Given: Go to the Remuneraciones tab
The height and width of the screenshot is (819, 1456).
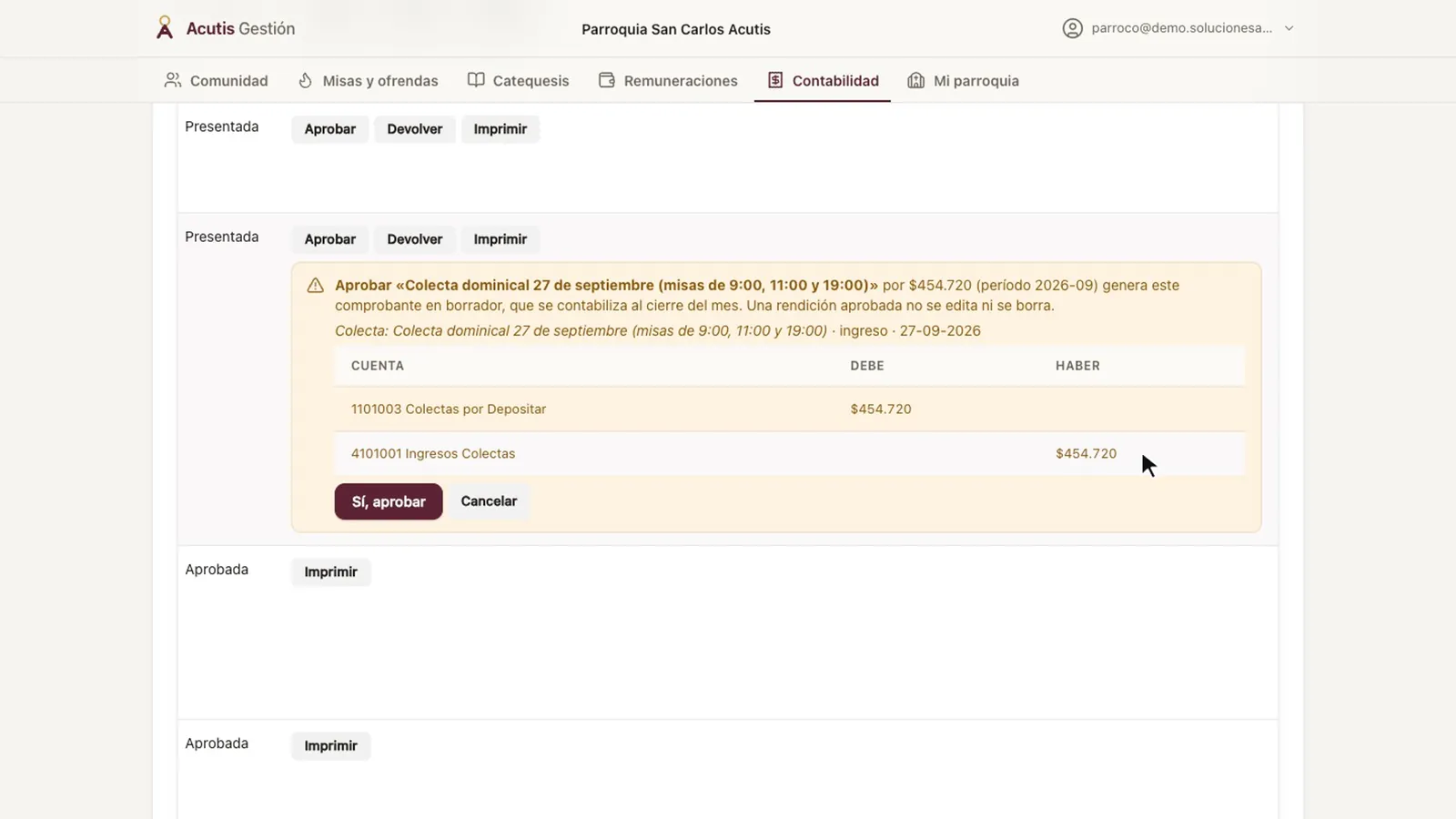Looking at the screenshot, I should (669, 80).
